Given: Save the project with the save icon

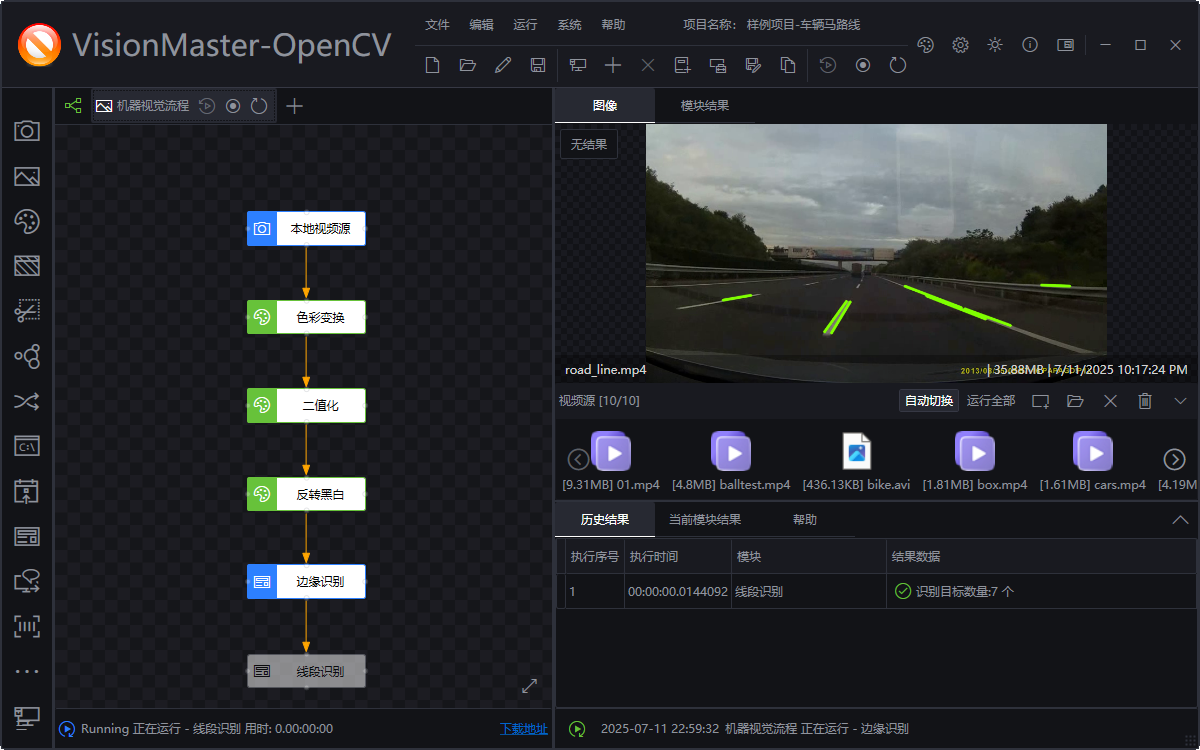Looking at the screenshot, I should click(x=538, y=64).
